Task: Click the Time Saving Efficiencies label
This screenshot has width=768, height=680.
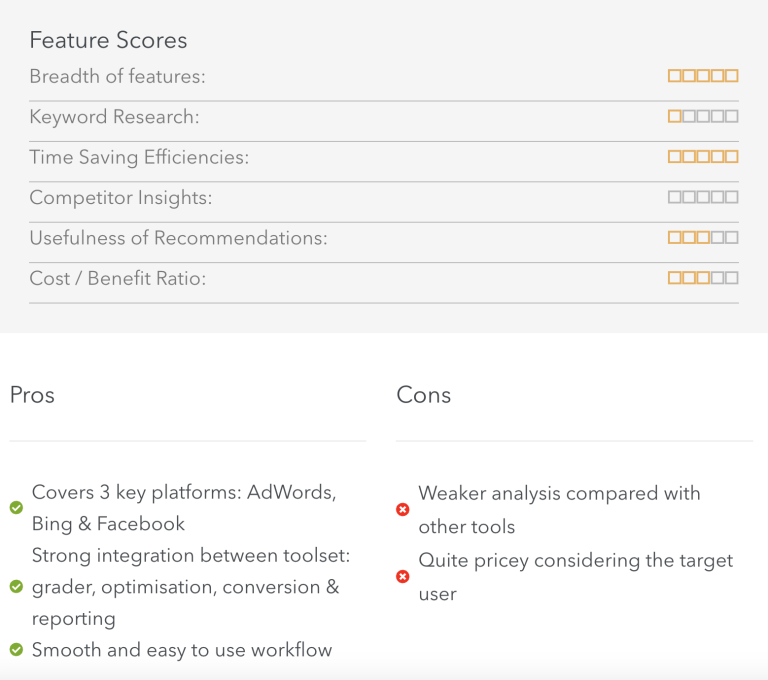Action: click(139, 158)
